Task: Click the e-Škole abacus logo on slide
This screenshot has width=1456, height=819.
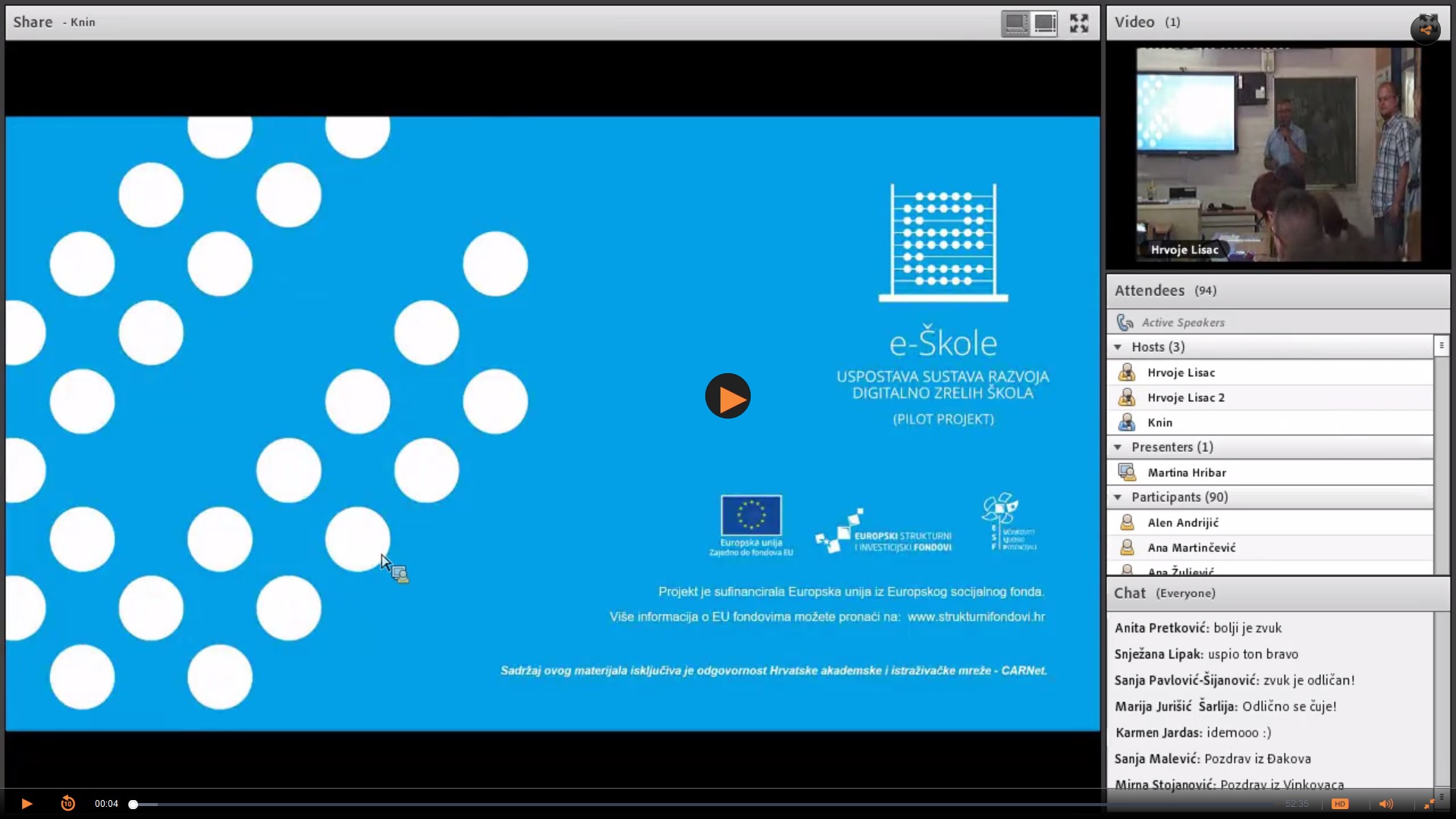Action: (x=943, y=243)
